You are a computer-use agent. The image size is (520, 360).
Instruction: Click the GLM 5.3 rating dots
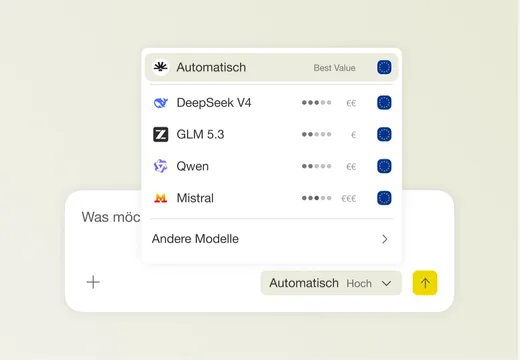pos(316,134)
